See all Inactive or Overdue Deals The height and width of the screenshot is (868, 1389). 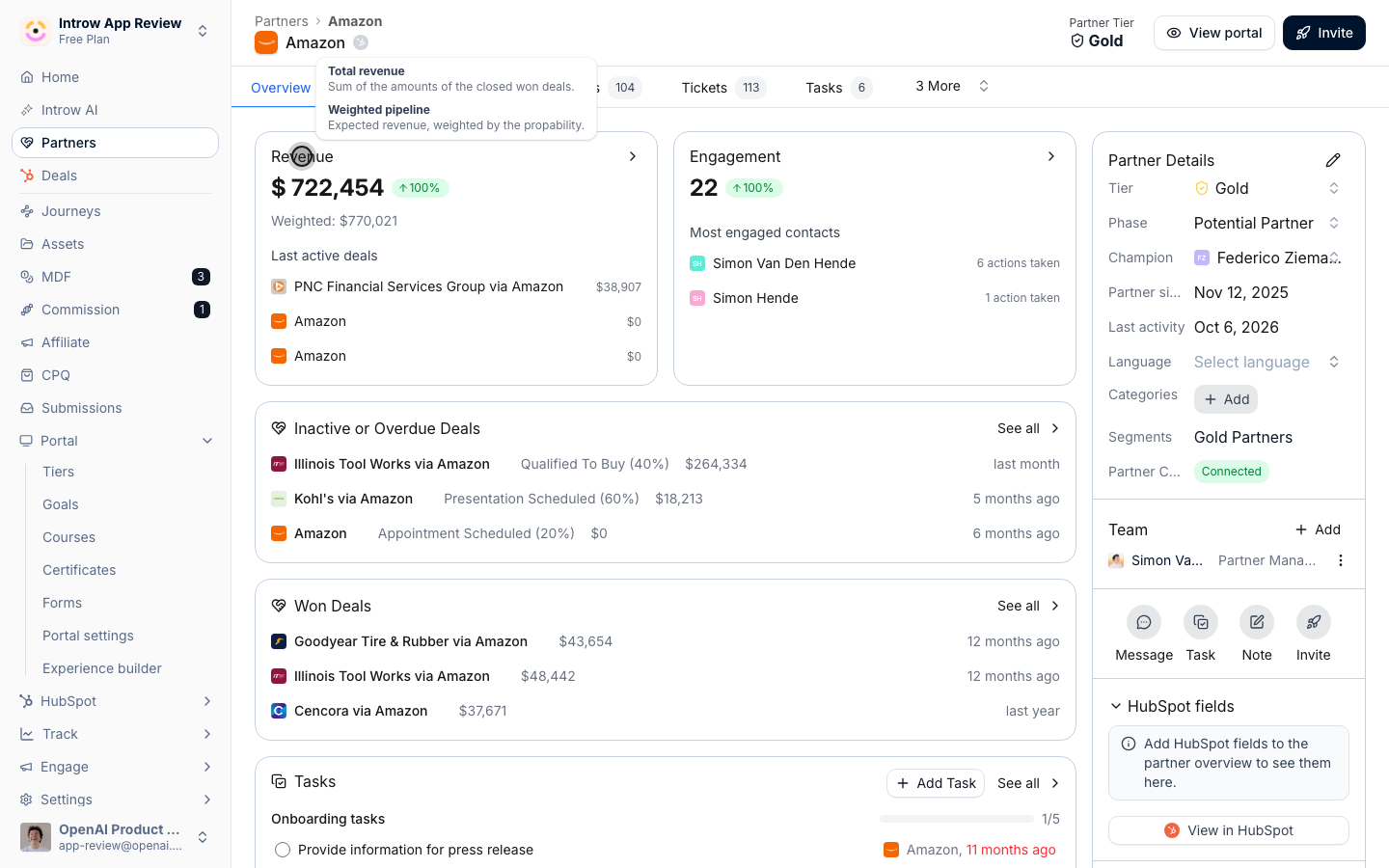(x=1028, y=428)
